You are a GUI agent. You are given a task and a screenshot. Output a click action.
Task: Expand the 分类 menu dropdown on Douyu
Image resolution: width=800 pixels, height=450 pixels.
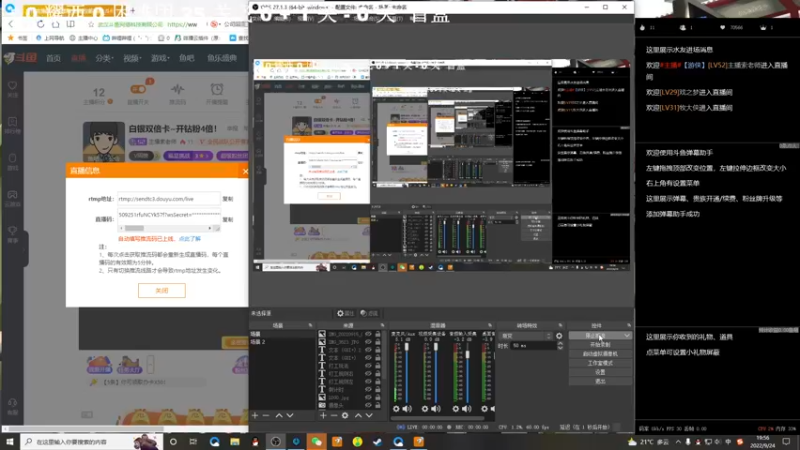104,58
